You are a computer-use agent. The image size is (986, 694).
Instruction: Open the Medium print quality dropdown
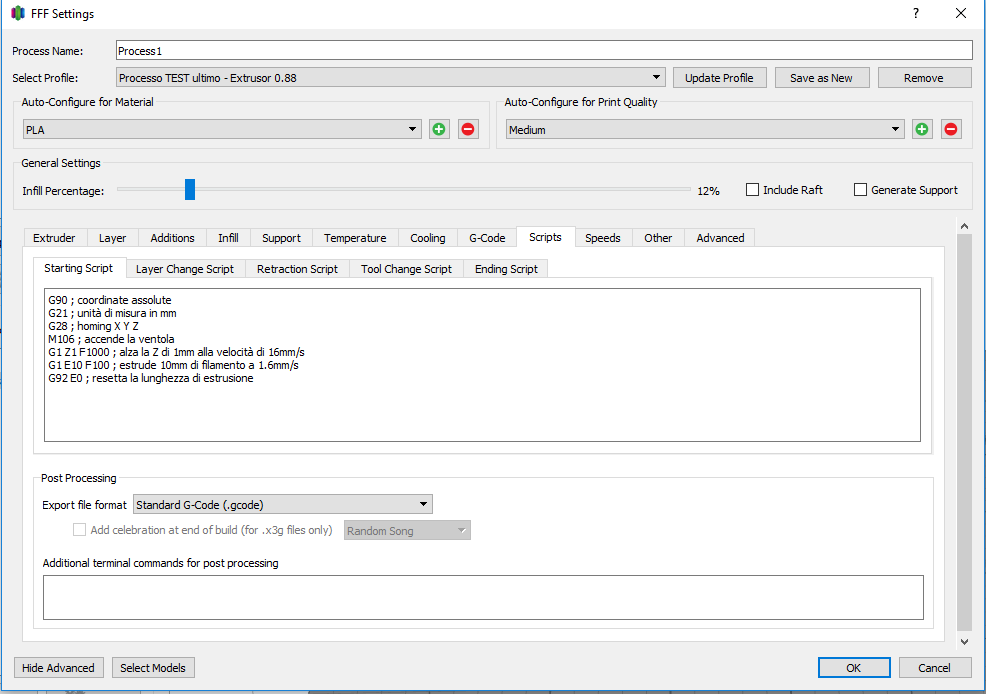(706, 129)
